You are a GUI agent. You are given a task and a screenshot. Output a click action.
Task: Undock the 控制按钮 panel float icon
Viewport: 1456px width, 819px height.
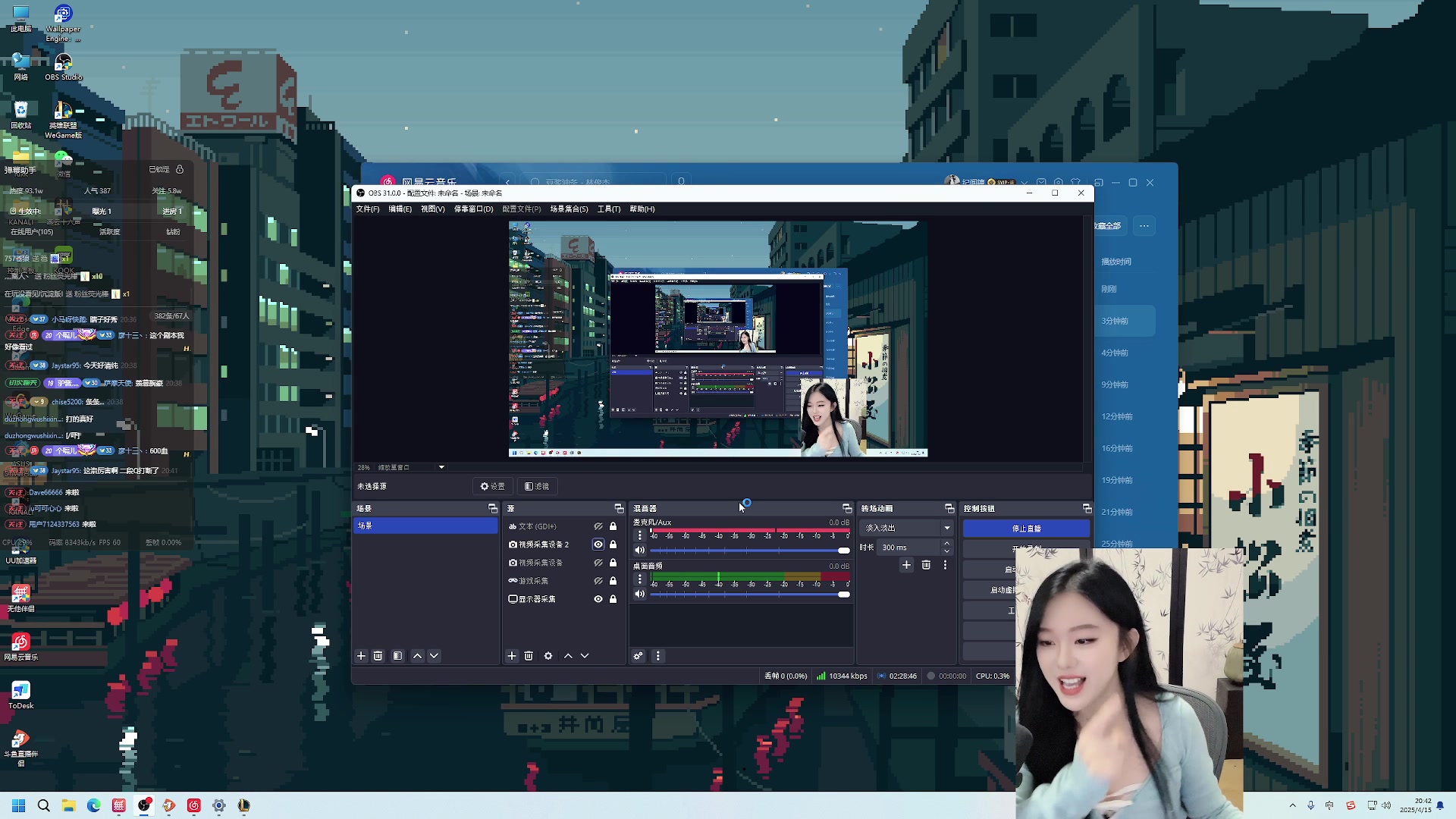[x=1087, y=508]
